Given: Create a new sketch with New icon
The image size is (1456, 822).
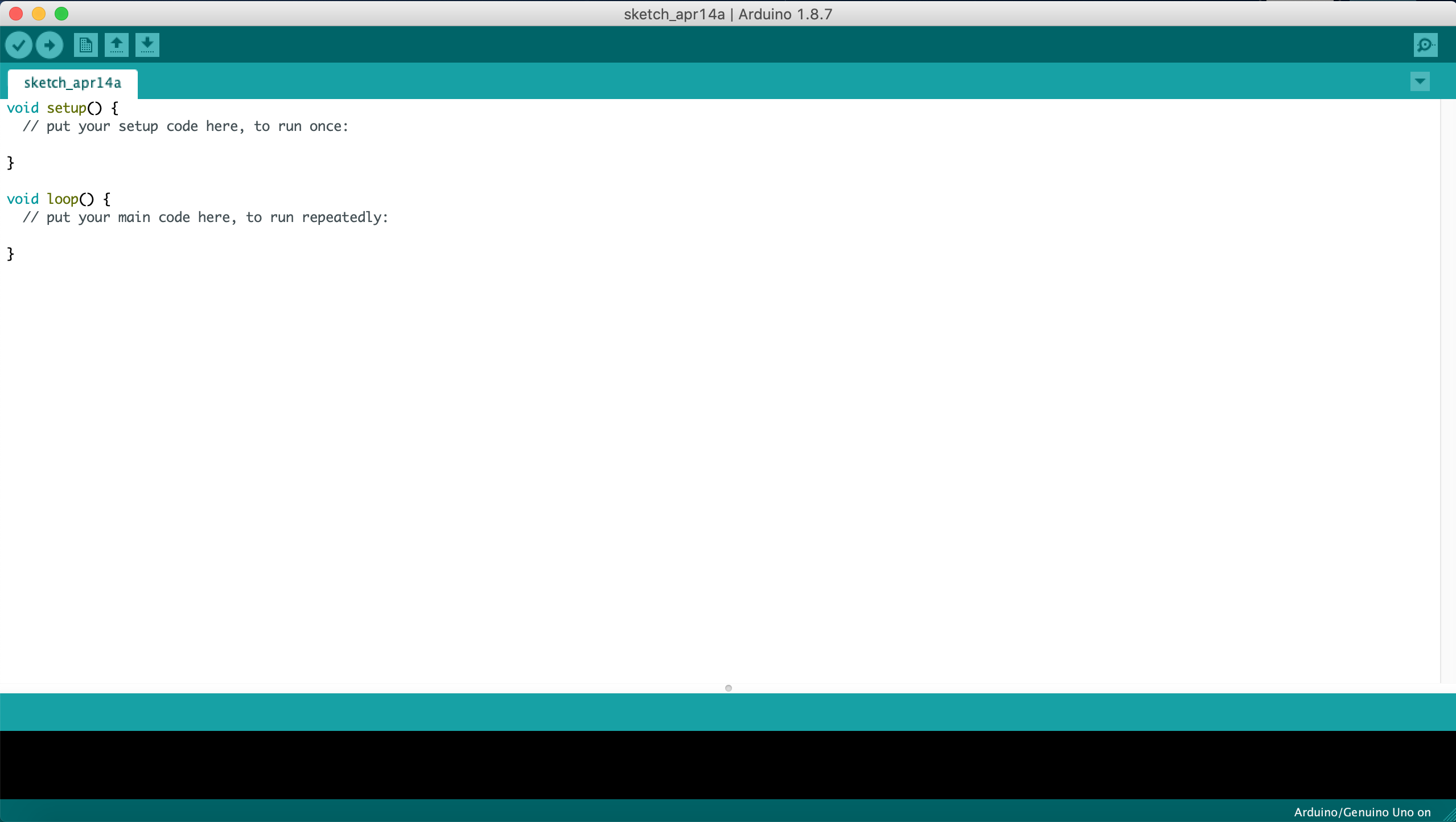Looking at the screenshot, I should click(86, 45).
